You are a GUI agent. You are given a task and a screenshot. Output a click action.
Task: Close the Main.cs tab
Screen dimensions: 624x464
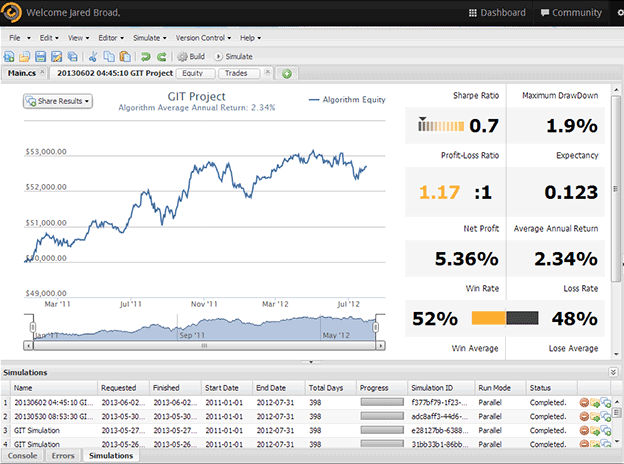(x=41, y=73)
